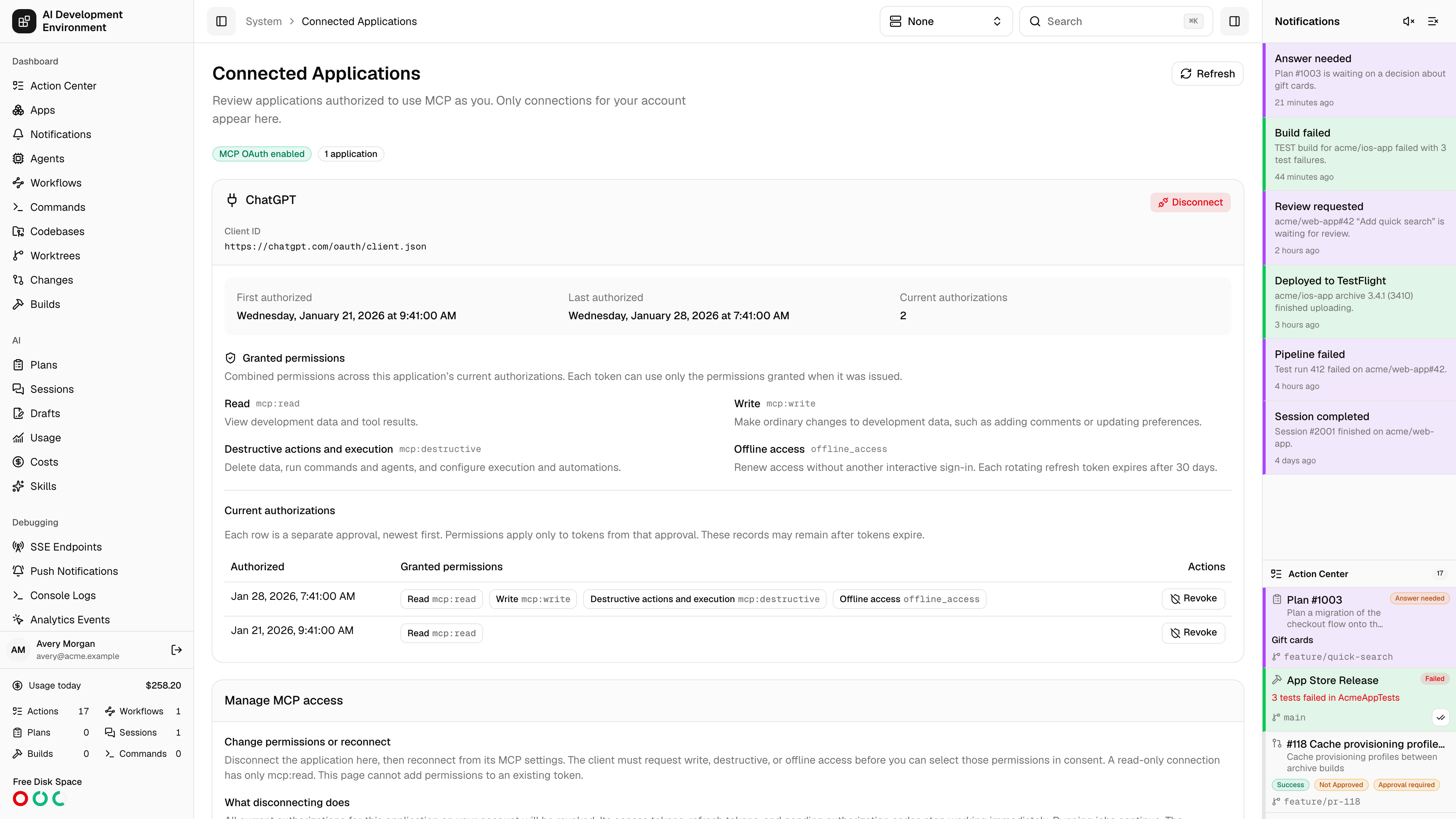This screenshot has width=1456, height=819.
Task: Open Agents page
Action: click(x=97, y=159)
